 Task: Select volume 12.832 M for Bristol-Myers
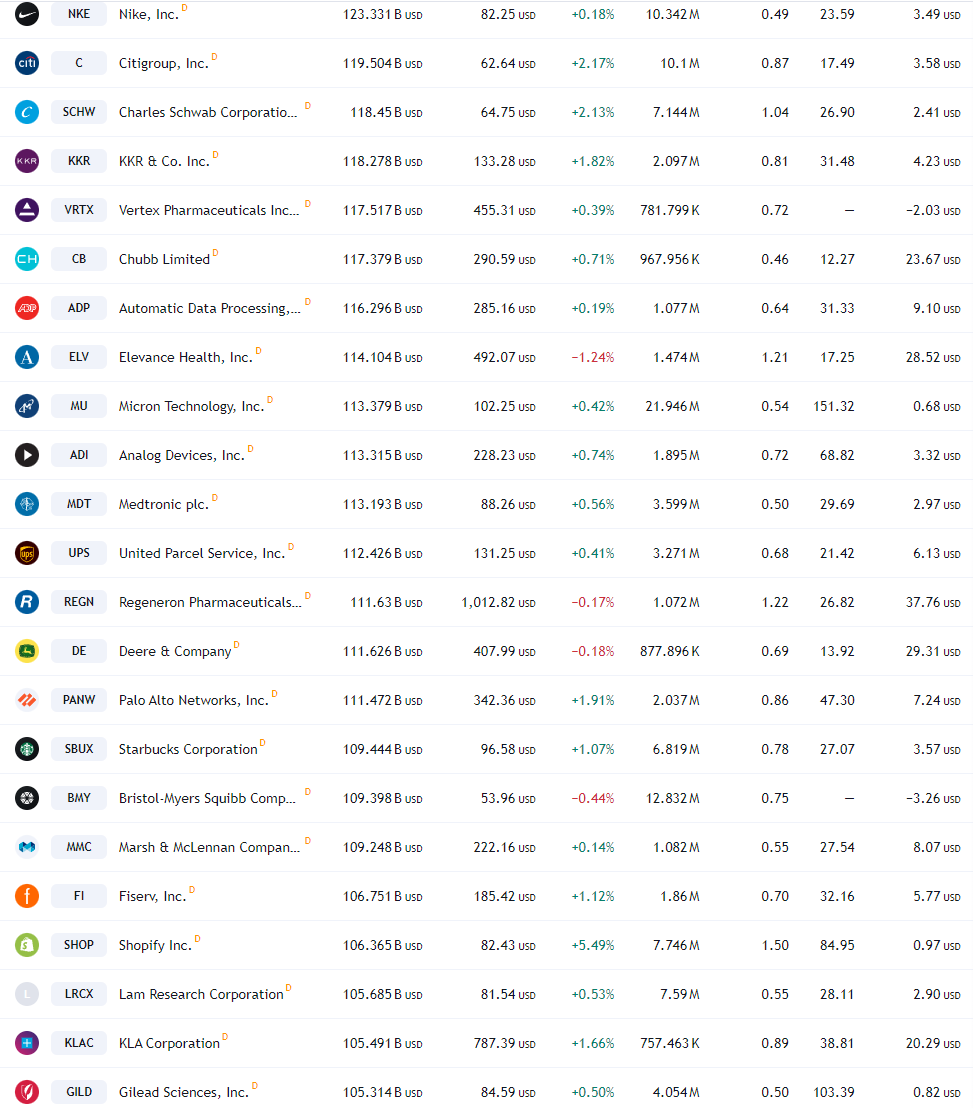click(x=673, y=798)
